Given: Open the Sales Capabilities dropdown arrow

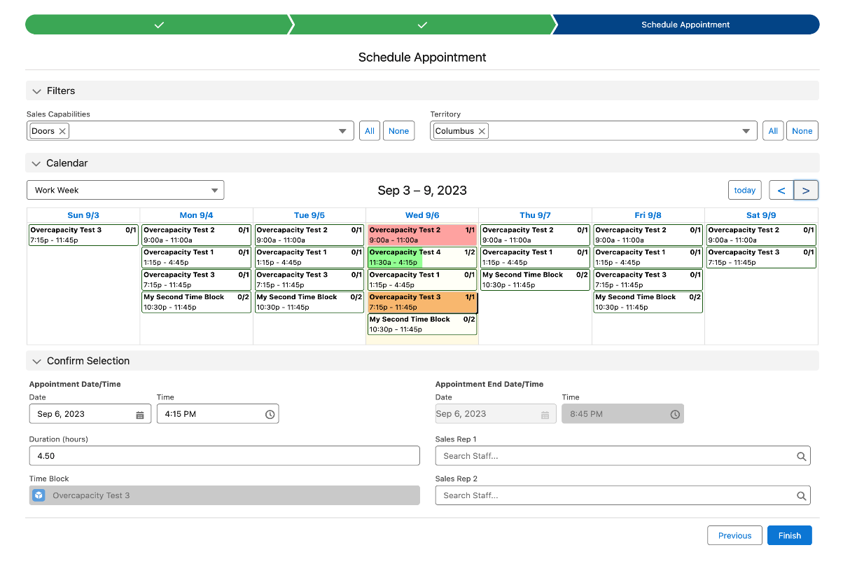Looking at the screenshot, I should coord(342,131).
